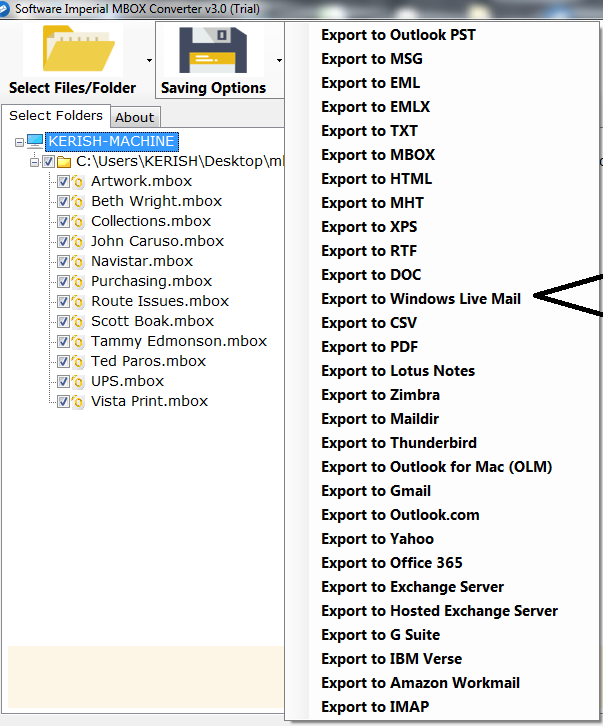The height and width of the screenshot is (726, 603).
Task: Select the KERISH-MACHINE computer icon
Action: 35,141
